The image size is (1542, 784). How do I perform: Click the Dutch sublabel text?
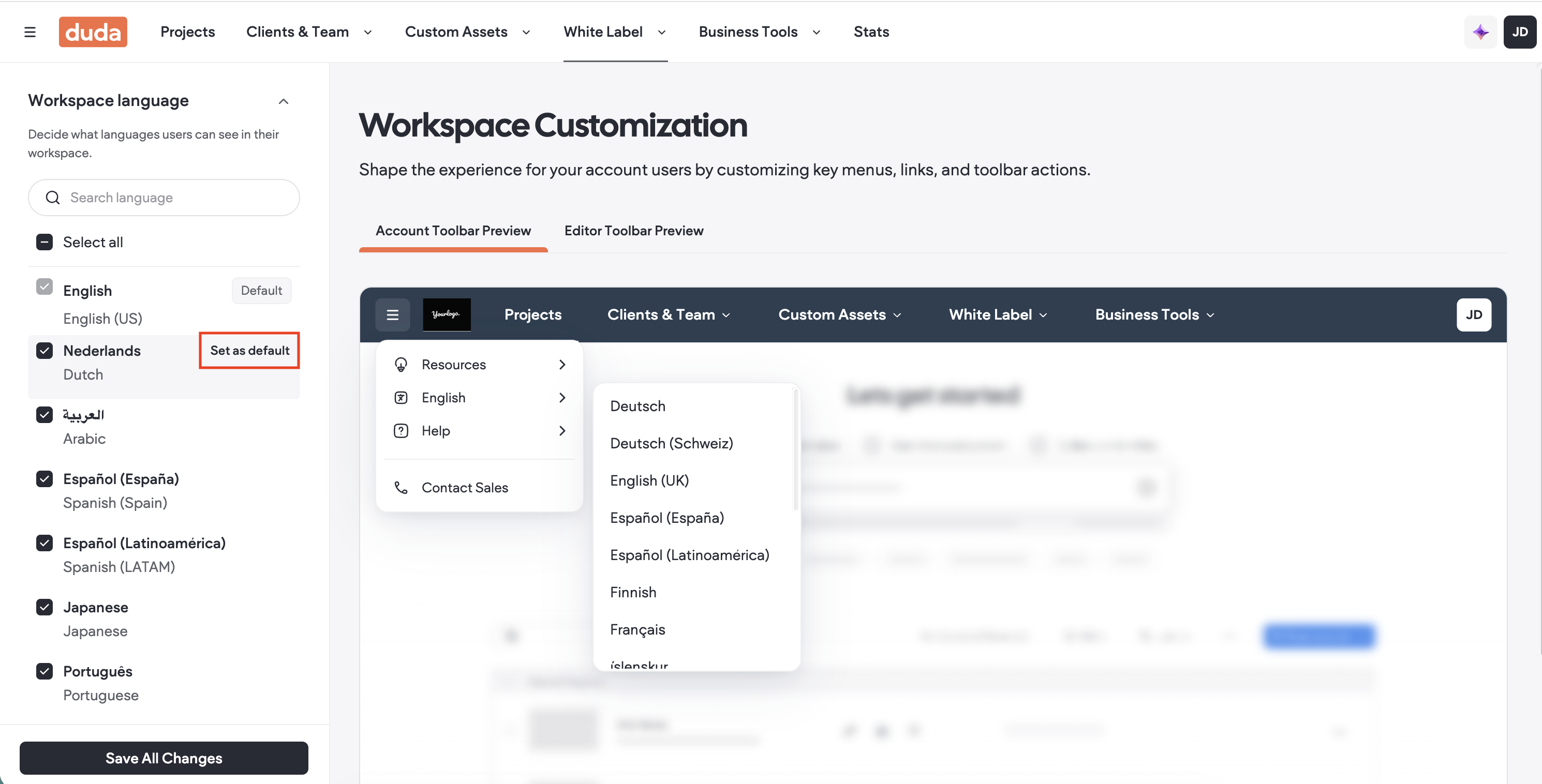tap(83, 374)
